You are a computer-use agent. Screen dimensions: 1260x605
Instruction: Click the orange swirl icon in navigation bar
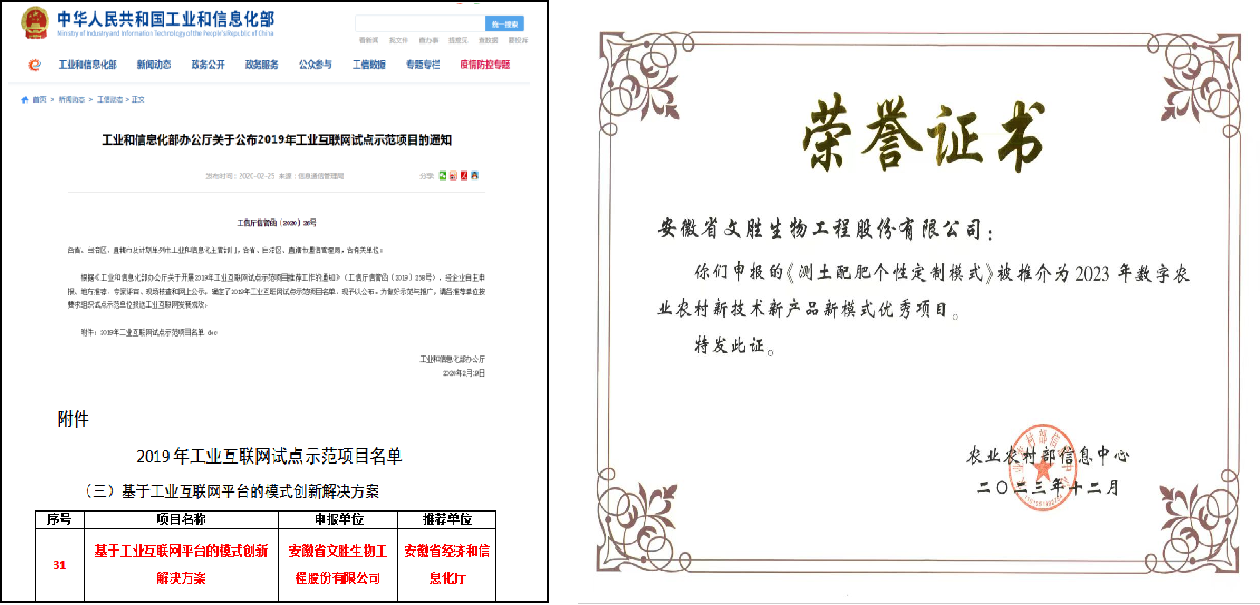35,65
